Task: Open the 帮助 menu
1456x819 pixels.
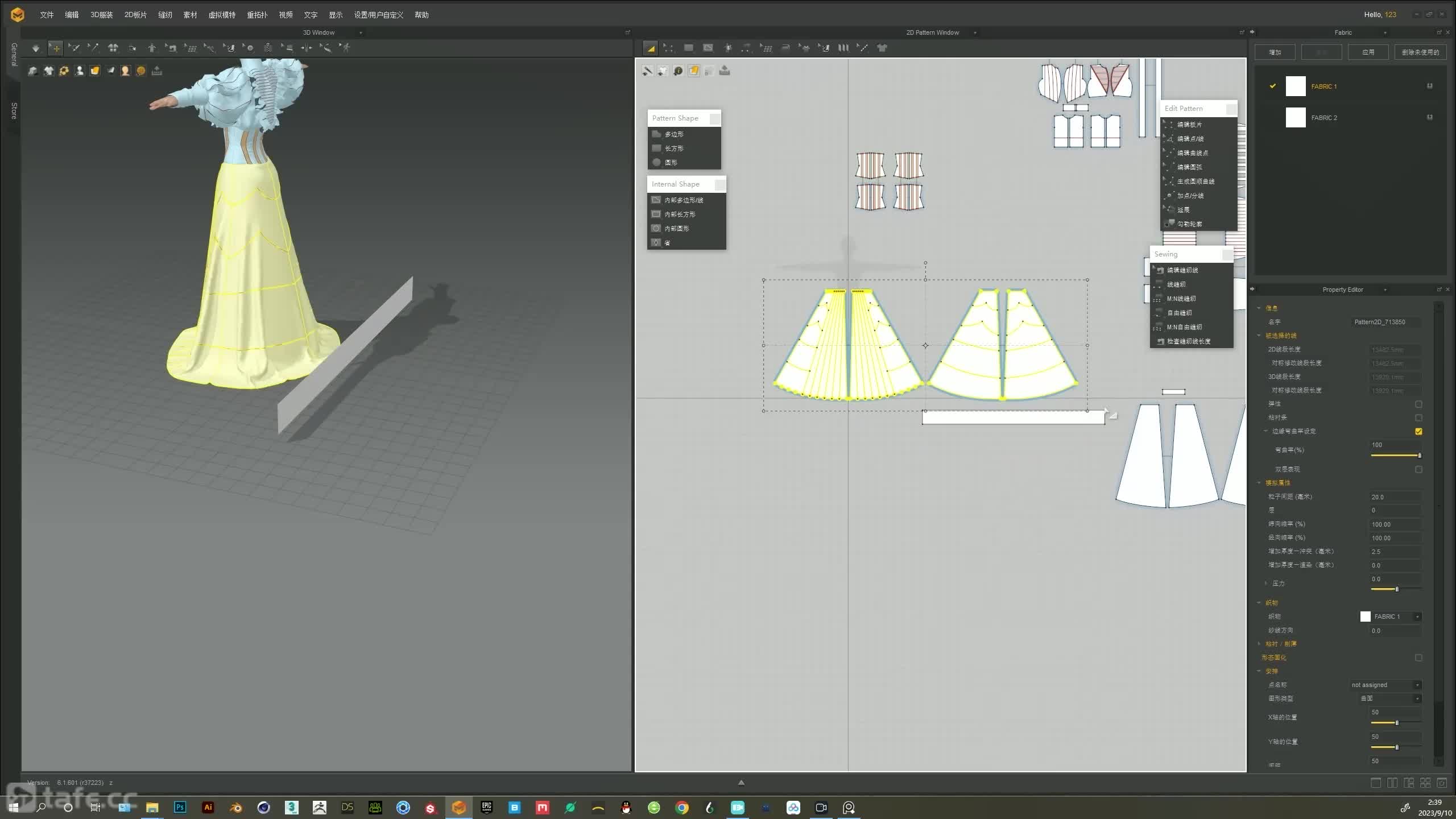Action: [x=421, y=15]
